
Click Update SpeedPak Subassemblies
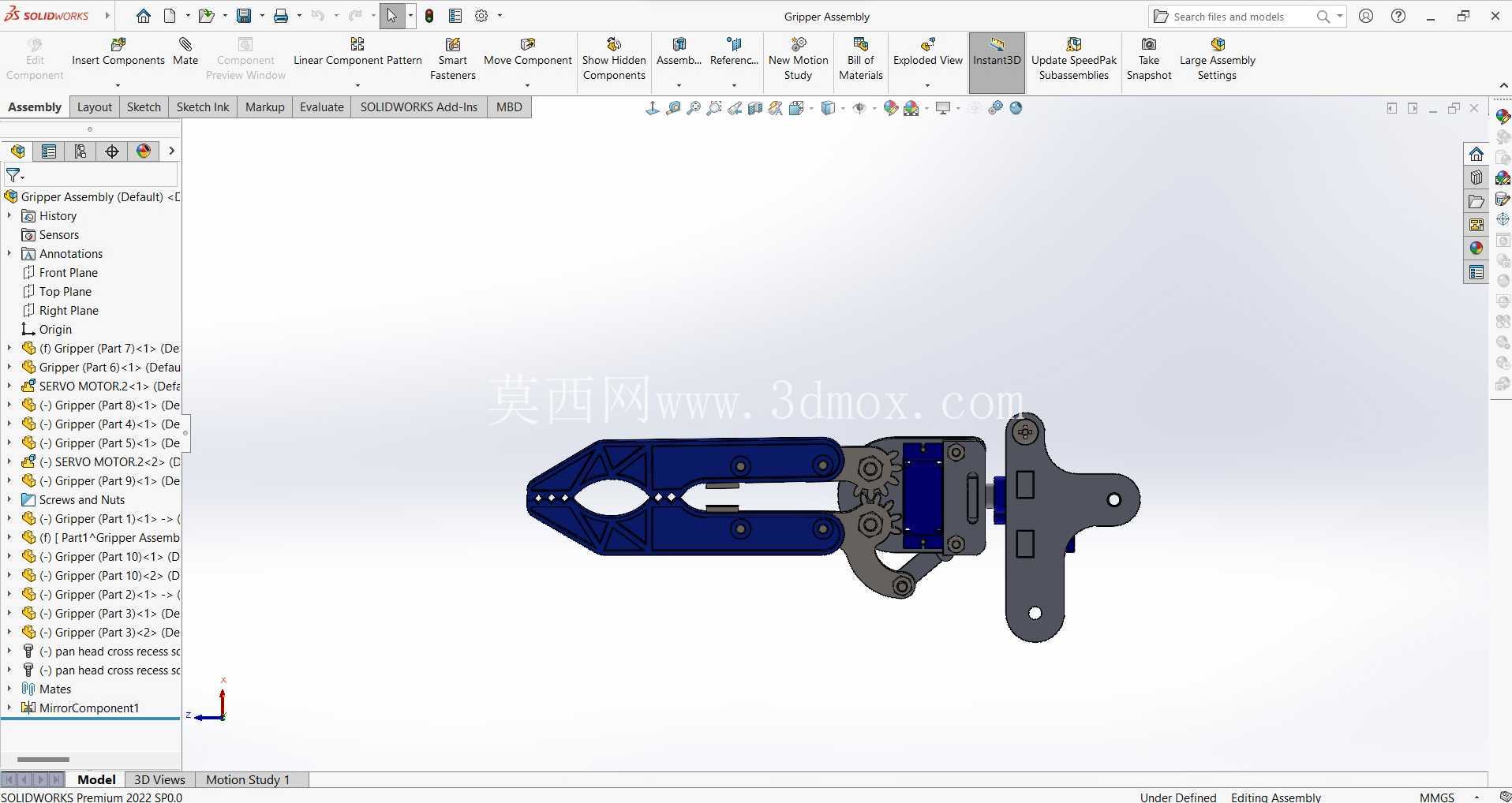point(1073,59)
